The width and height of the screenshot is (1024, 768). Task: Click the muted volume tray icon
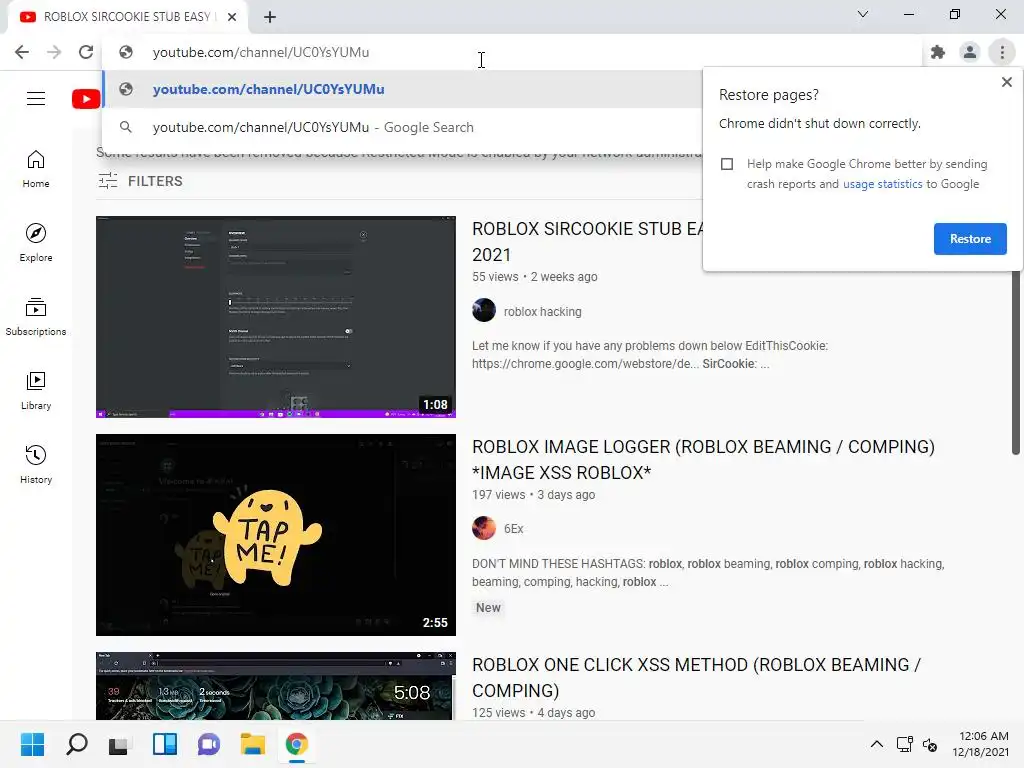point(931,744)
